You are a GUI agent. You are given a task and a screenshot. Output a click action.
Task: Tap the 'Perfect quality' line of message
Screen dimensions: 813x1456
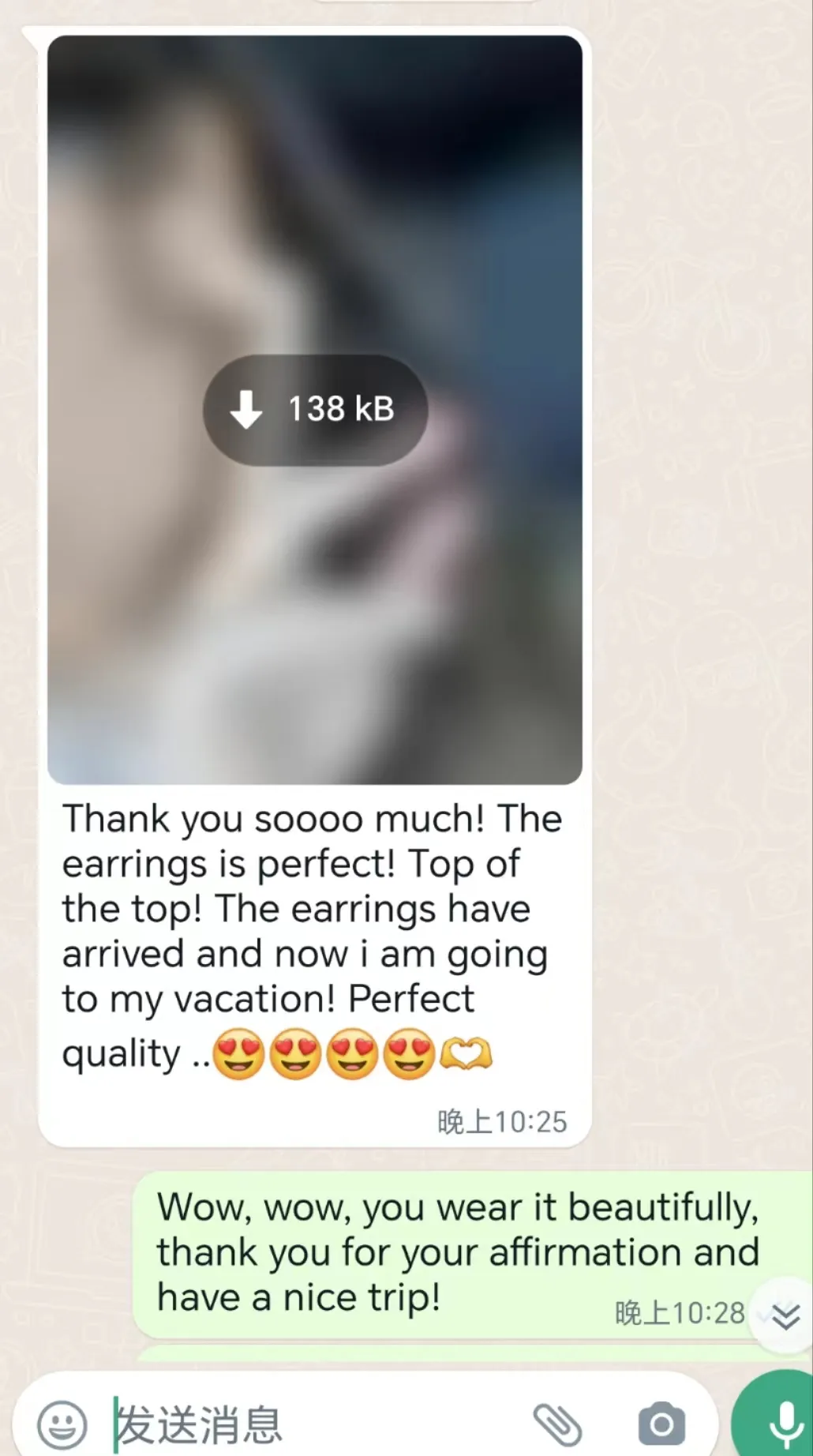pos(268,1026)
